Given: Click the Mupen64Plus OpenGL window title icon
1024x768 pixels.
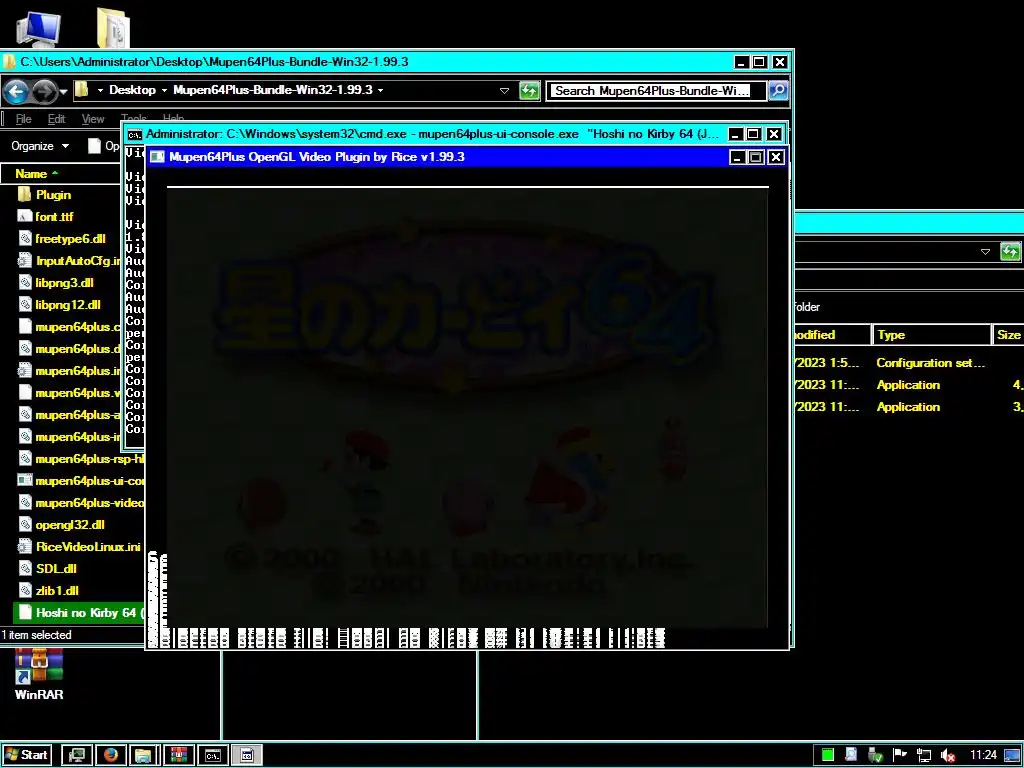Looking at the screenshot, I should [157, 157].
